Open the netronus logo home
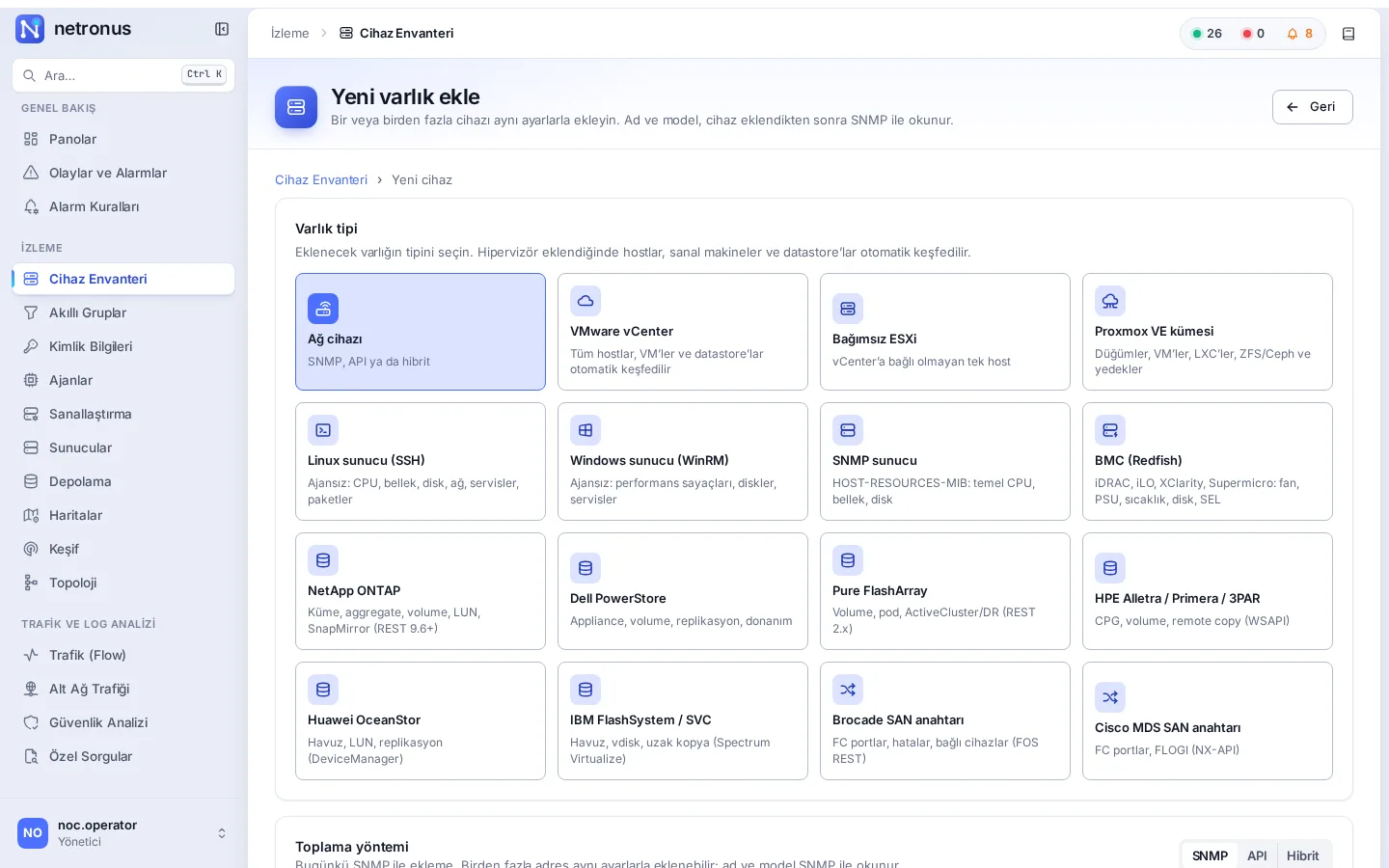The image size is (1389, 868). (73, 29)
